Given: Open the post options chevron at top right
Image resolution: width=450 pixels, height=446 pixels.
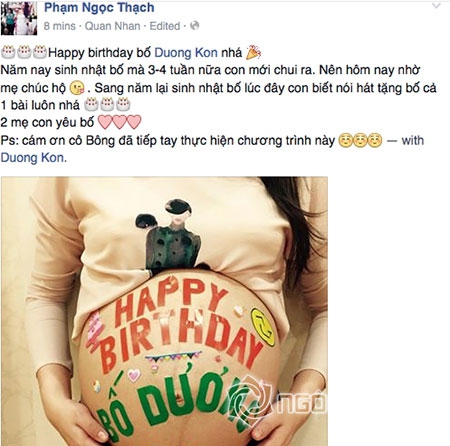Looking at the screenshot, I should pos(436,6).
